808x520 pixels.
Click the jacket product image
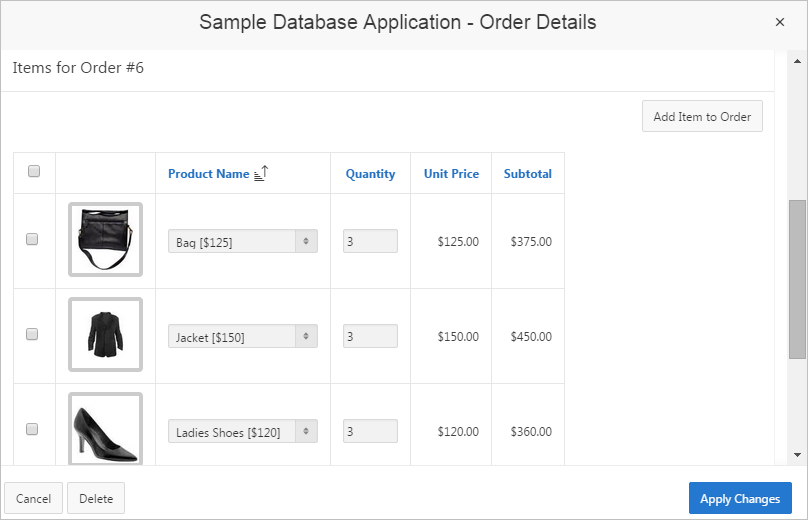coord(105,334)
